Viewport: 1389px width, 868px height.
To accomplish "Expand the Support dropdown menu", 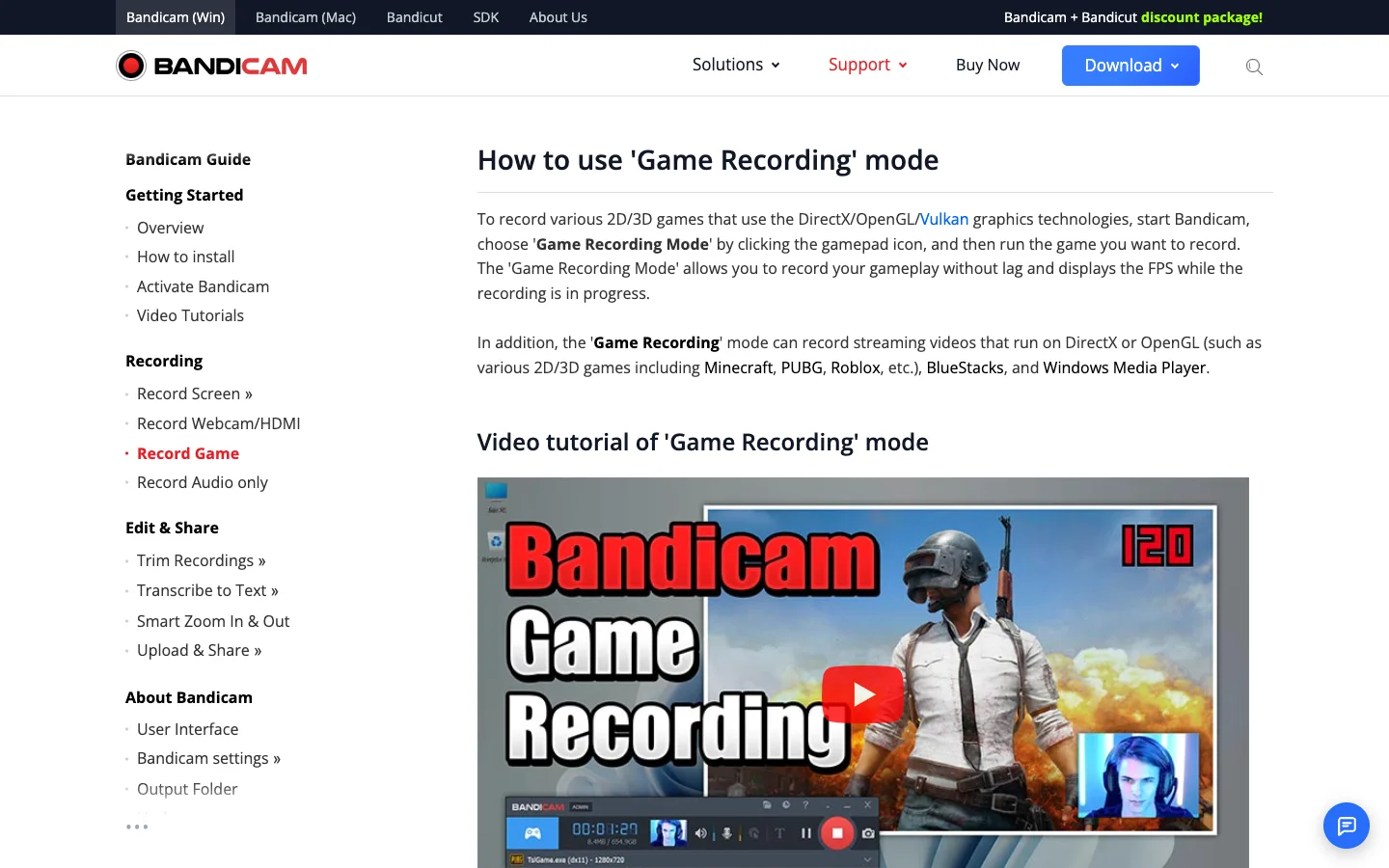I will tap(867, 65).
